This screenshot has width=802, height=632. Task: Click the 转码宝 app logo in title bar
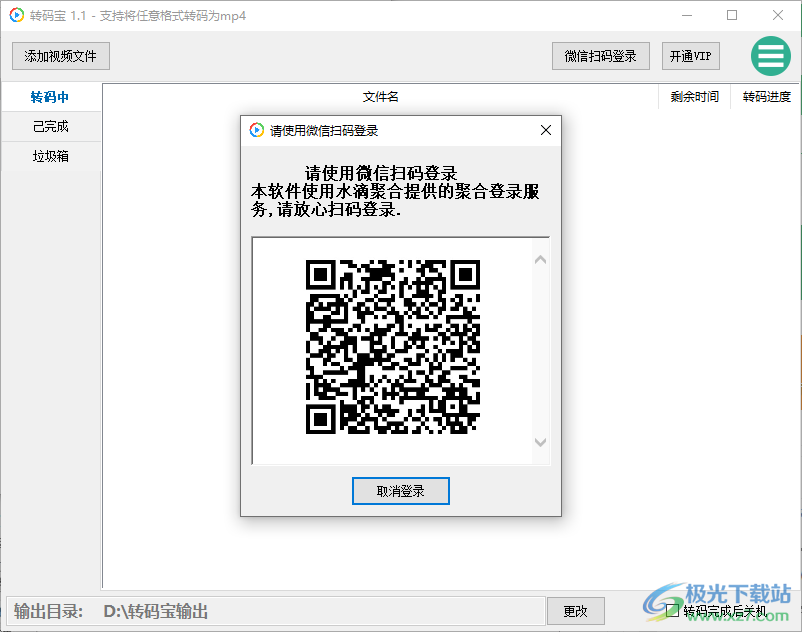(16, 15)
